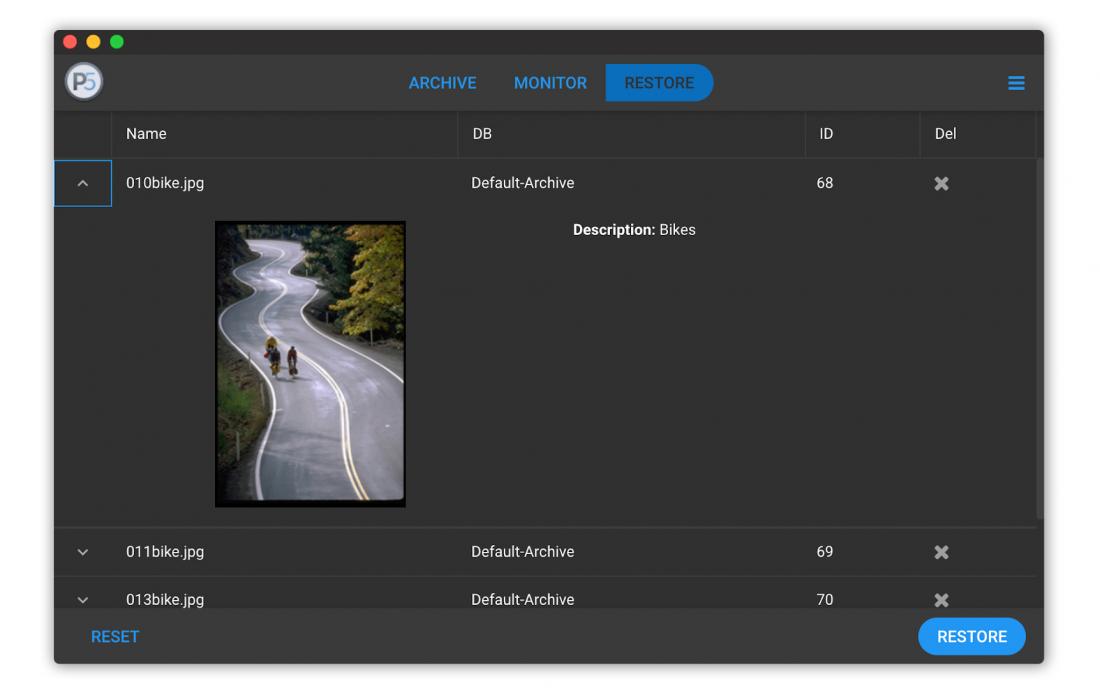Screen dimensions: 1100x695
Task: Sort by the Name column header
Action: click(146, 134)
